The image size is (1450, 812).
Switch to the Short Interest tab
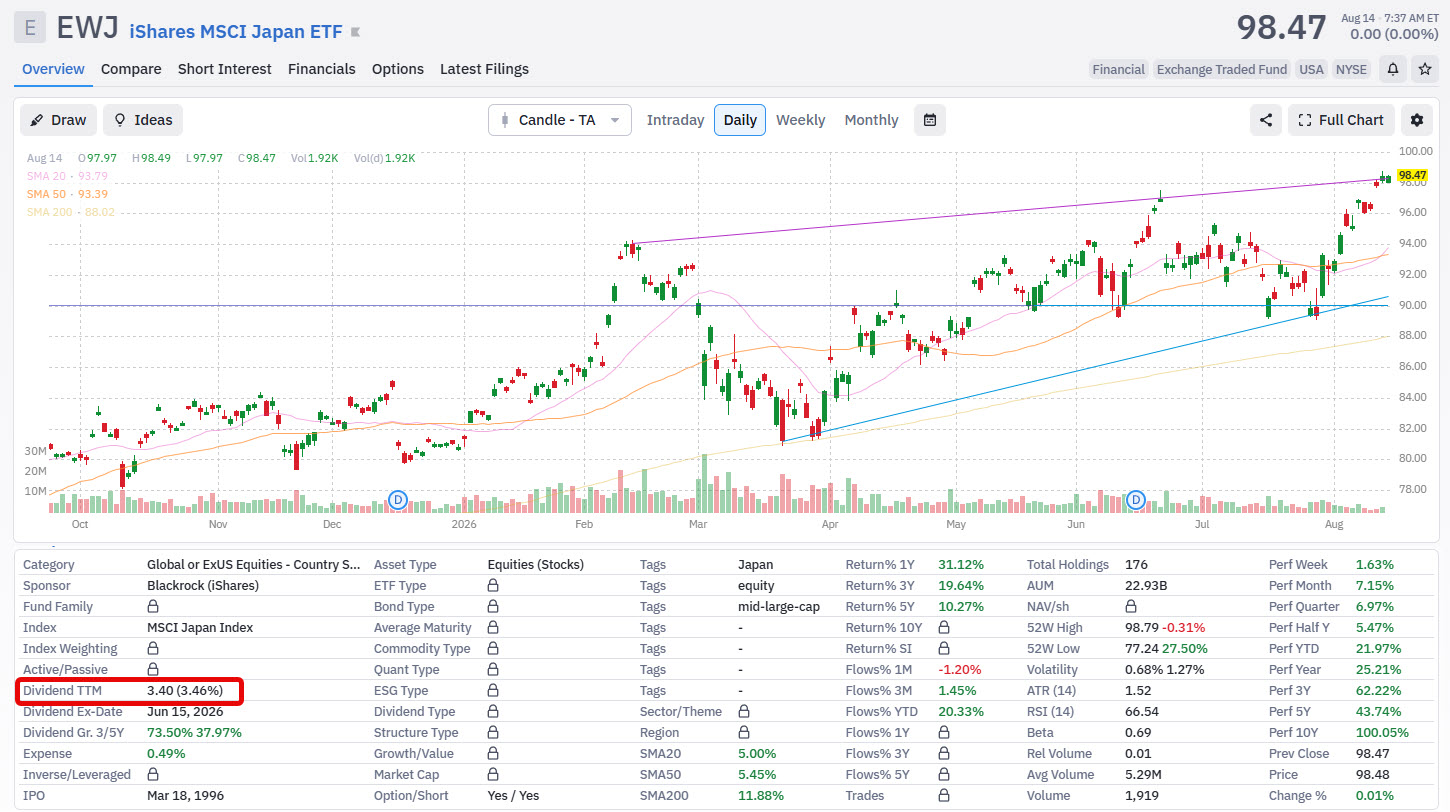click(x=225, y=69)
